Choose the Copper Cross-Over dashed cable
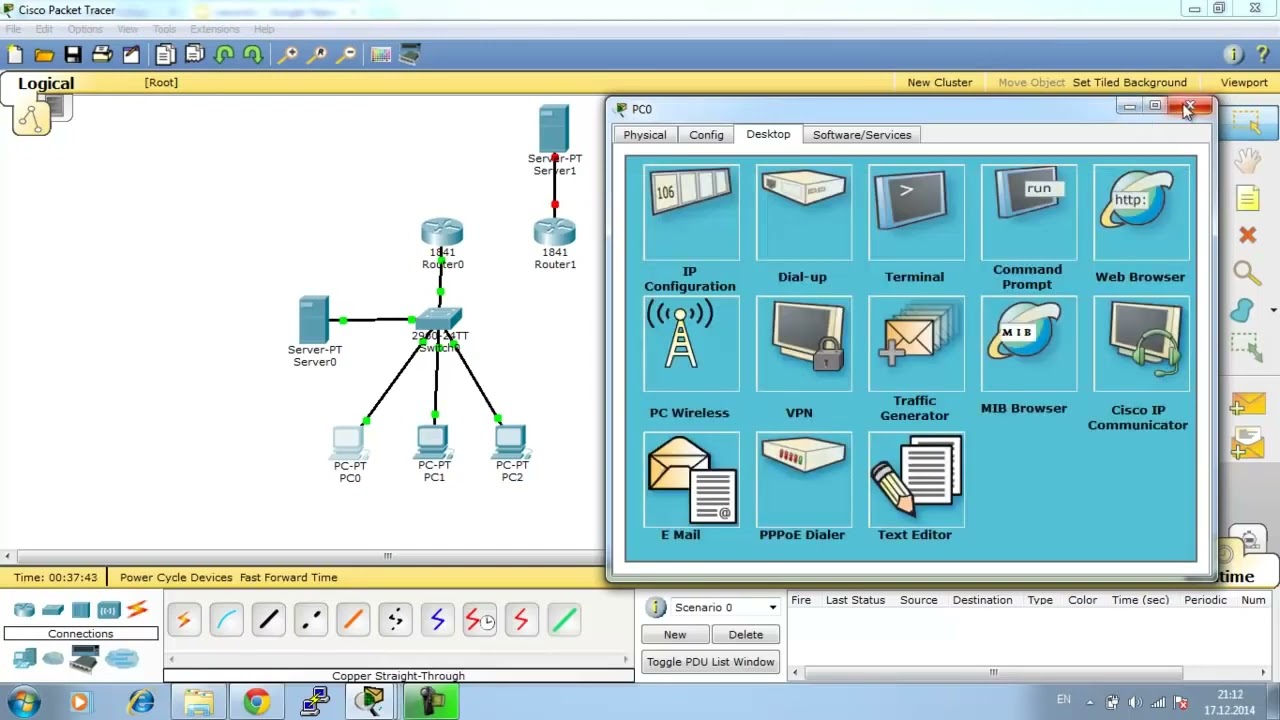The height and width of the screenshot is (720, 1280). tap(310, 620)
